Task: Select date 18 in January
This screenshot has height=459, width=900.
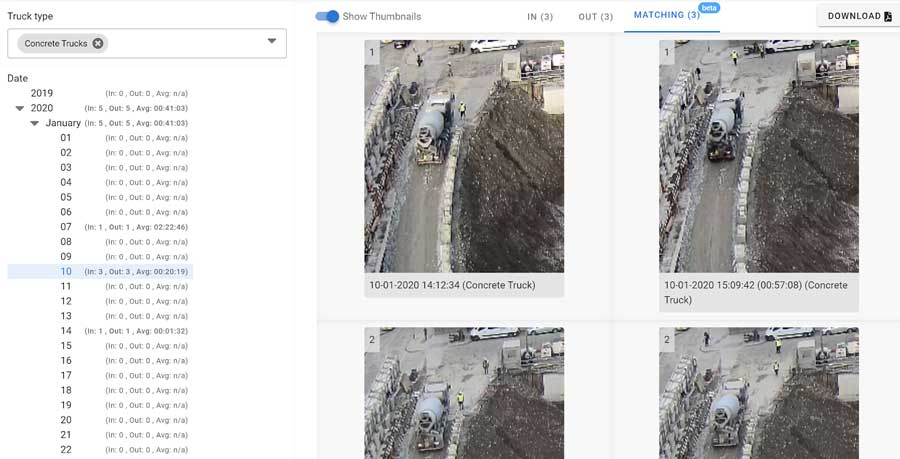Action: (100, 390)
